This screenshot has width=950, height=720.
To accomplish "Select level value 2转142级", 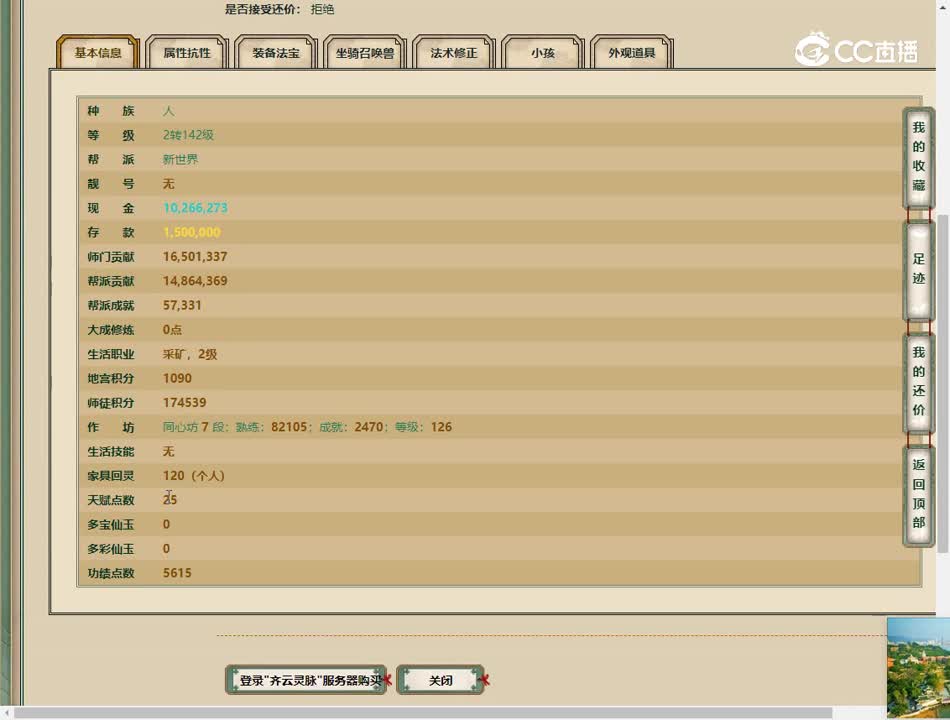I will tap(188, 135).
